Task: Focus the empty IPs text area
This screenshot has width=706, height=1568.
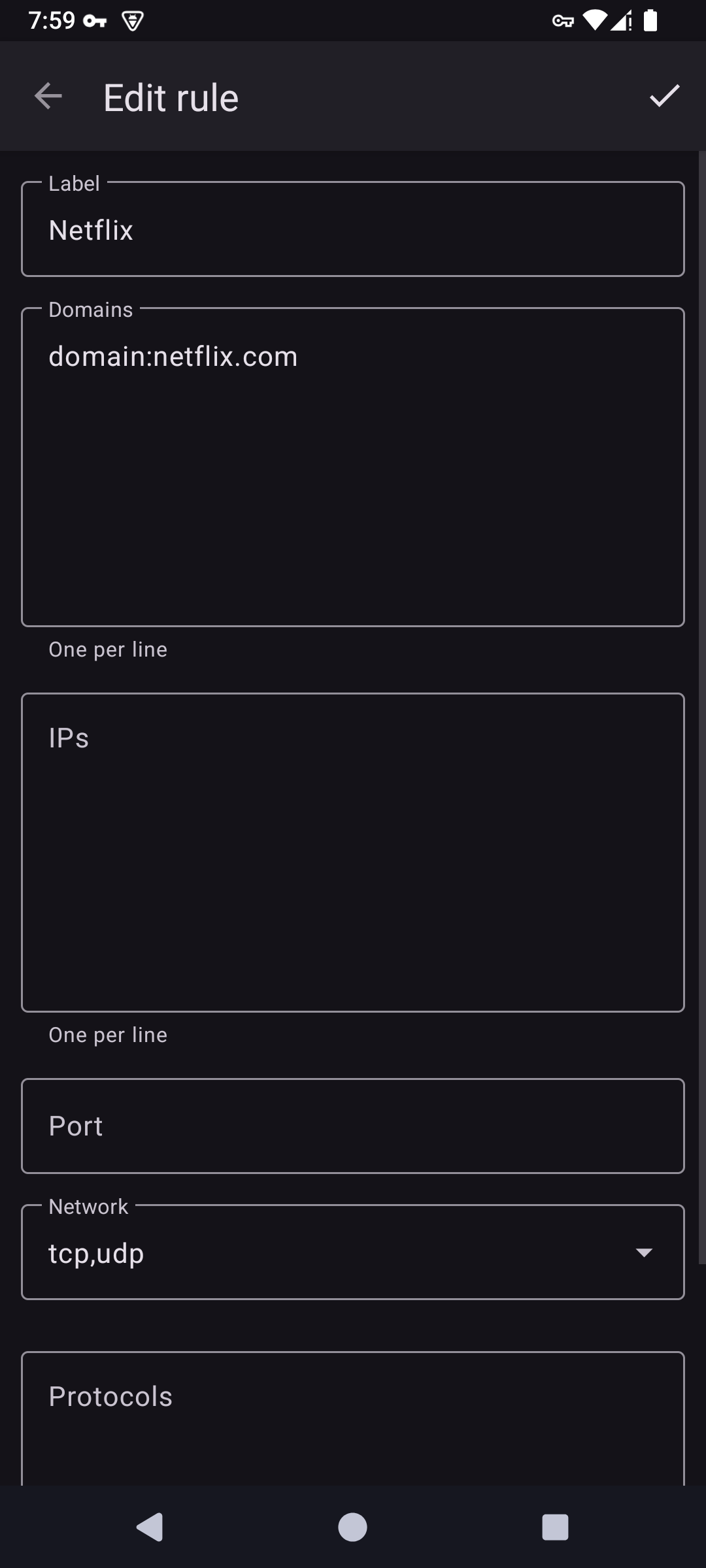Action: pyautogui.click(x=353, y=853)
